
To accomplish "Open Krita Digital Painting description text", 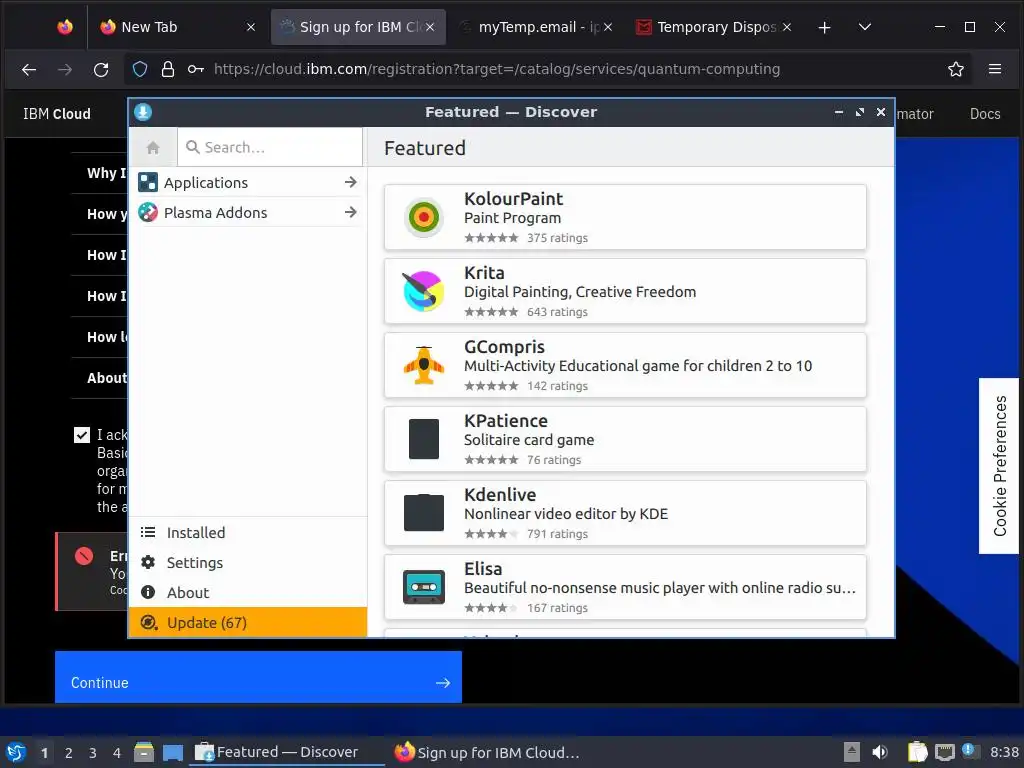I will click(x=580, y=292).
